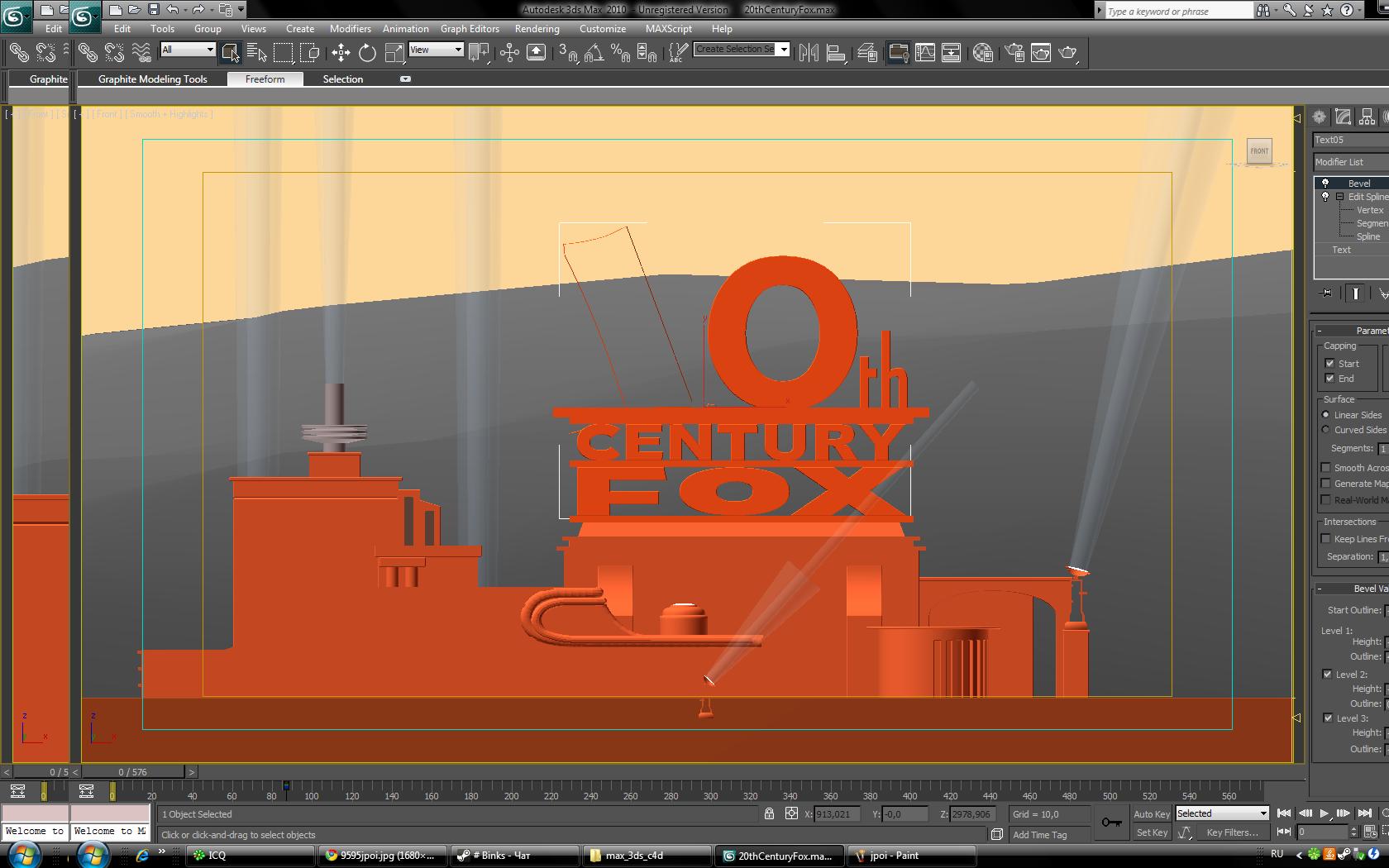Screen dimensions: 1389x868
Task: Enable Generate Mapping Coords checkbox
Action: (1326, 484)
